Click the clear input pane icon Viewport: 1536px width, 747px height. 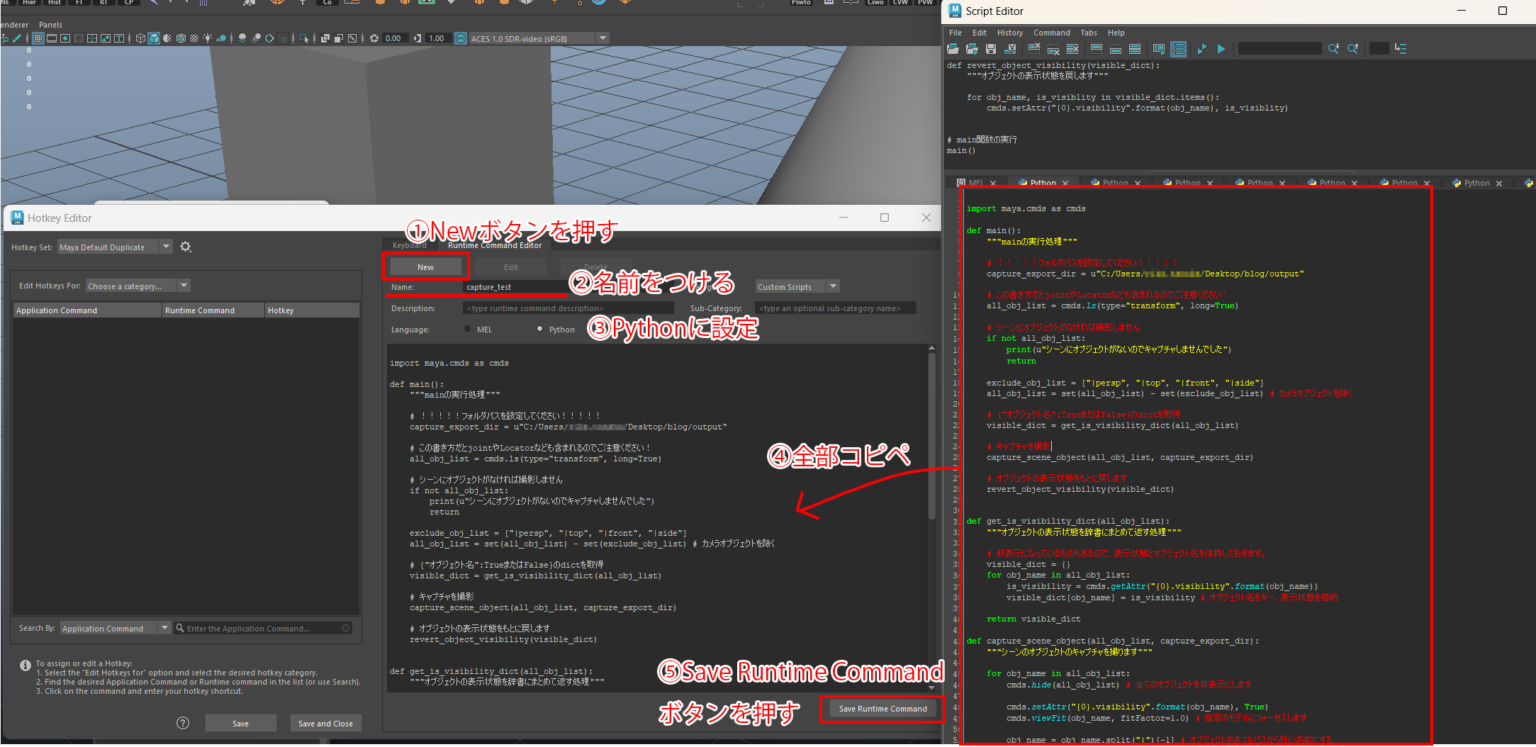tap(1053, 48)
